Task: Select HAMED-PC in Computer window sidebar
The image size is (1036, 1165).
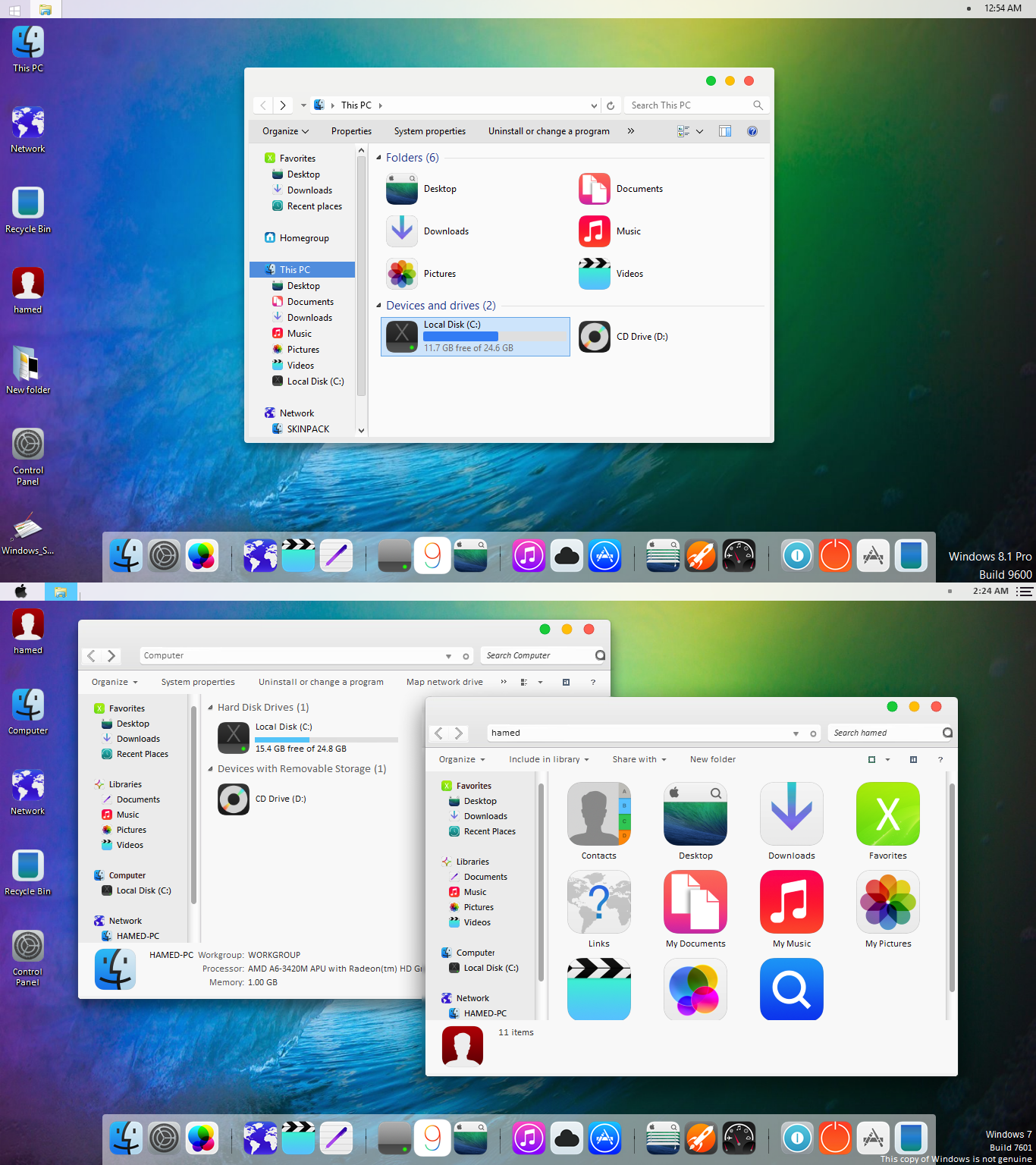Action: tap(130, 936)
